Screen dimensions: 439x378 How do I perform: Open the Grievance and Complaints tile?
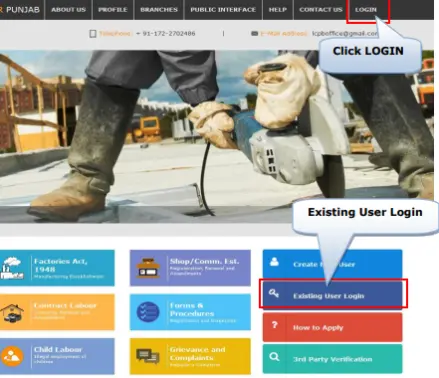pyautogui.click(x=190, y=356)
